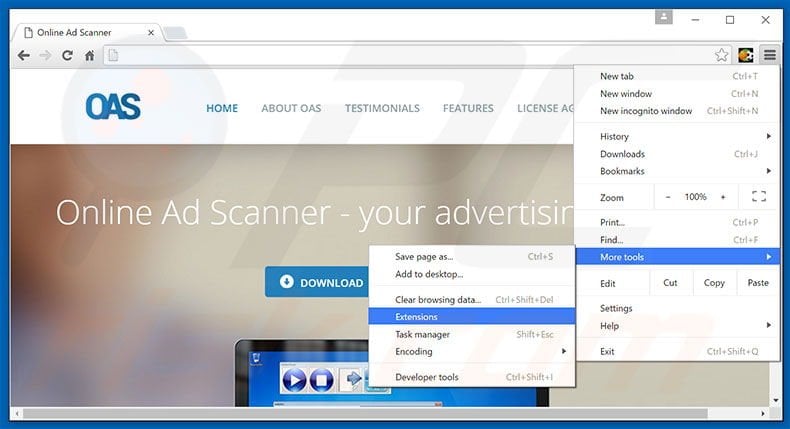This screenshot has height=429, width=790.
Task: Expand the More tools submenu
Action: pyautogui.click(x=677, y=257)
